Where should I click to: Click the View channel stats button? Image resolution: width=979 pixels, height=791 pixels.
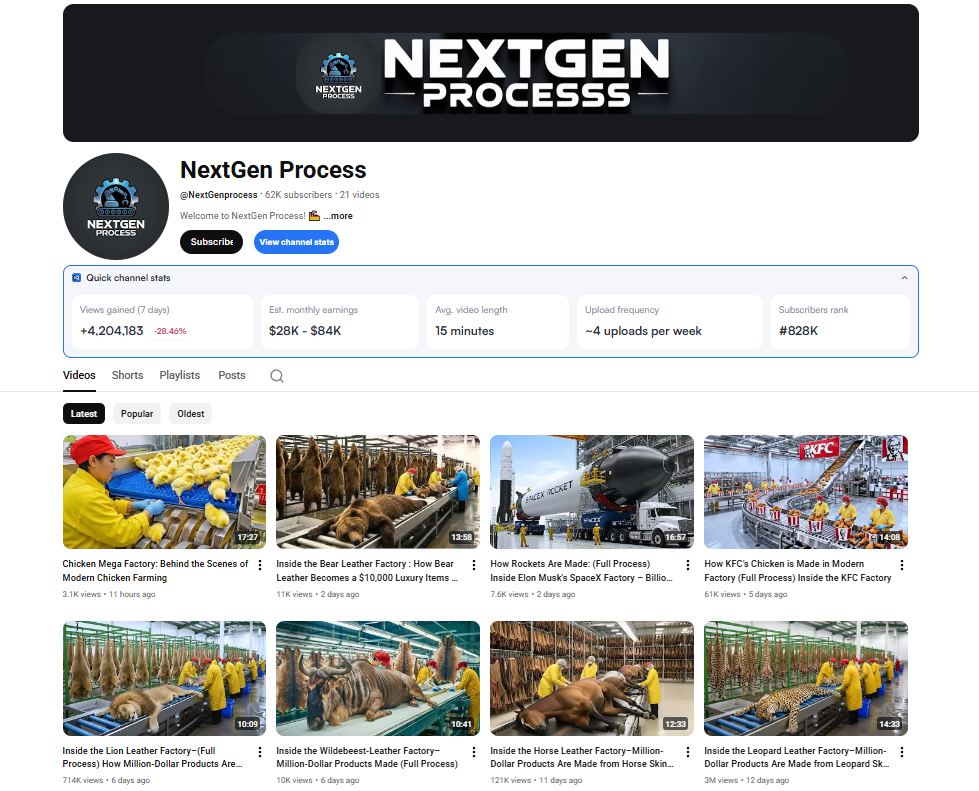click(x=297, y=242)
